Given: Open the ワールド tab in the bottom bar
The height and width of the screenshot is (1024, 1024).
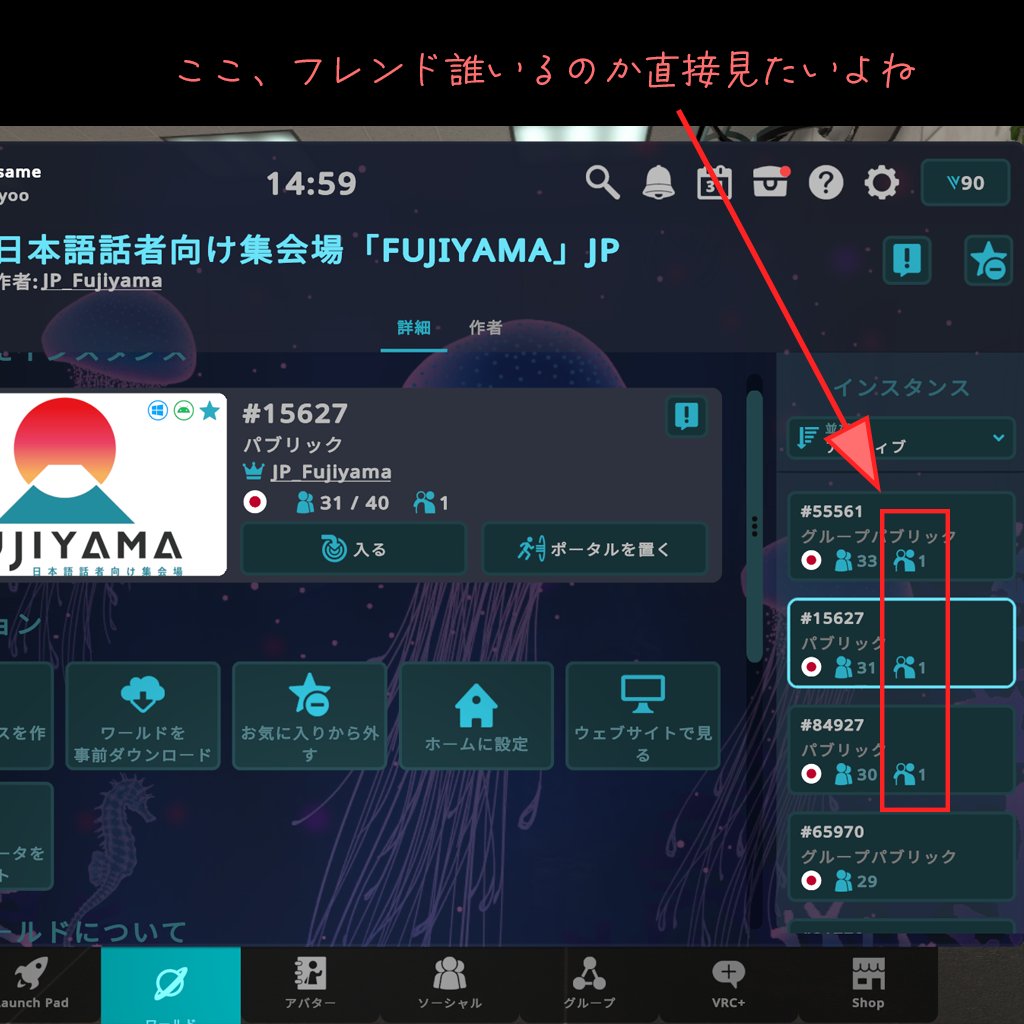Looking at the screenshot, I should click(x=170, y=985).
